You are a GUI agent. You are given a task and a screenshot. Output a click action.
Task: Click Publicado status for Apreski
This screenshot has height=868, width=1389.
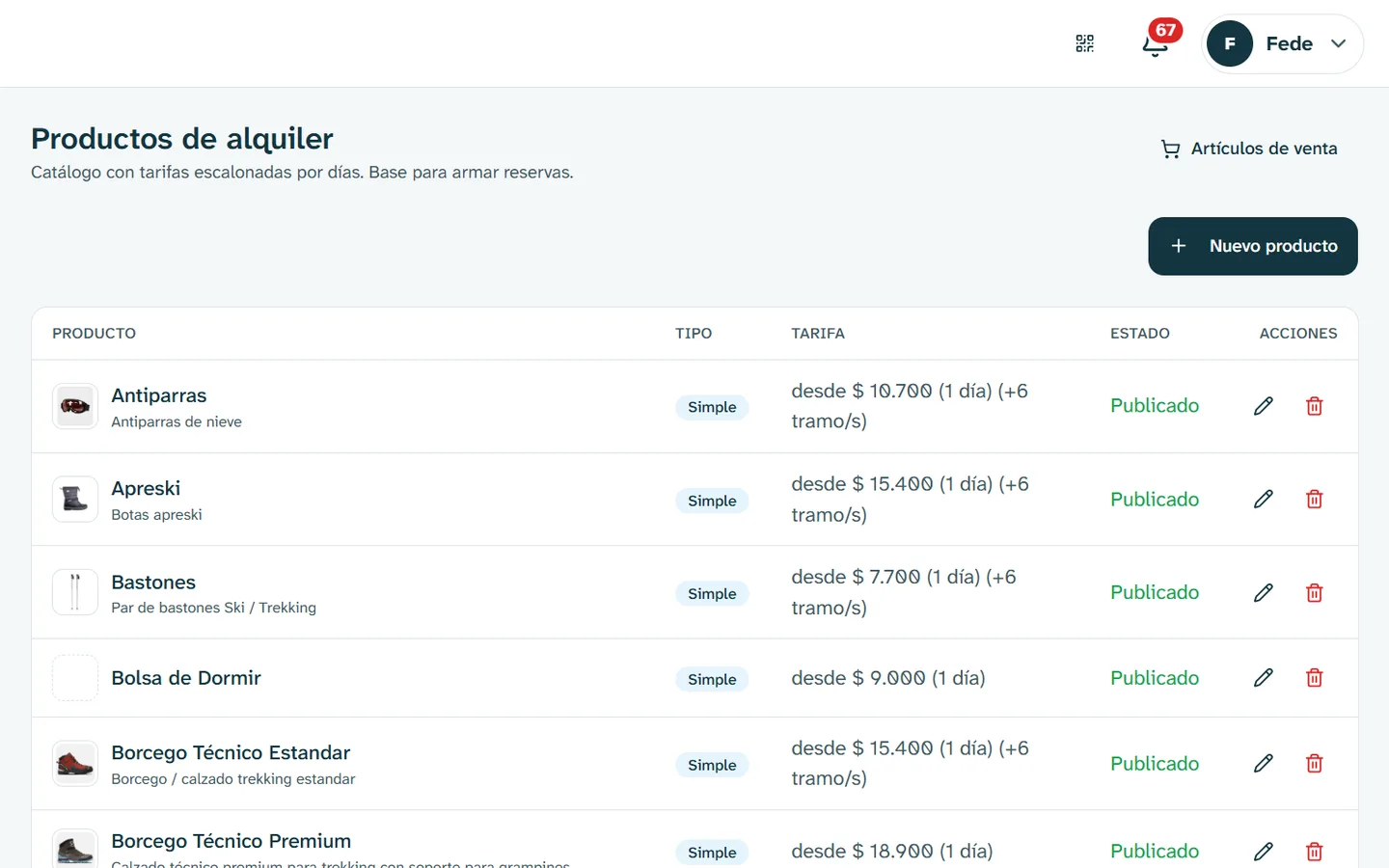[1155, 500]
